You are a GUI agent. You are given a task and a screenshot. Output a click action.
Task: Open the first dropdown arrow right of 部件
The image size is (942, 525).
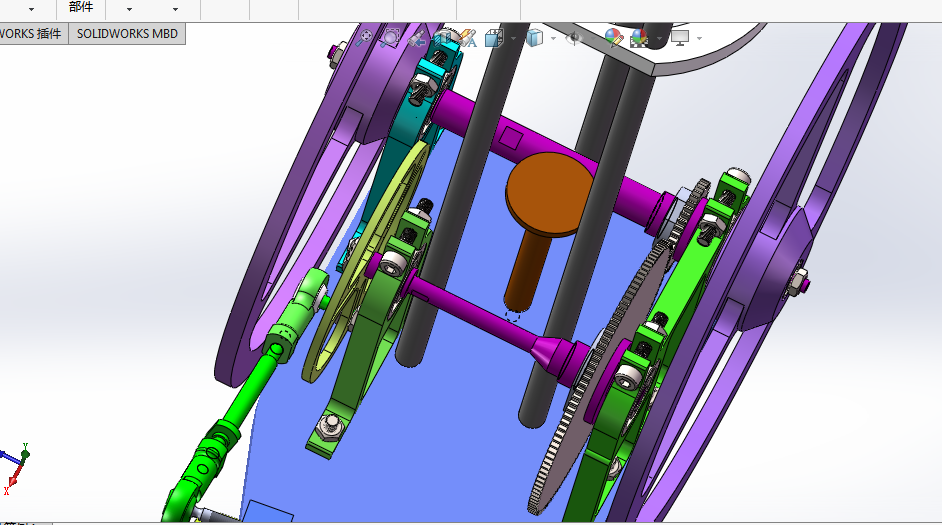coord(129,9)
